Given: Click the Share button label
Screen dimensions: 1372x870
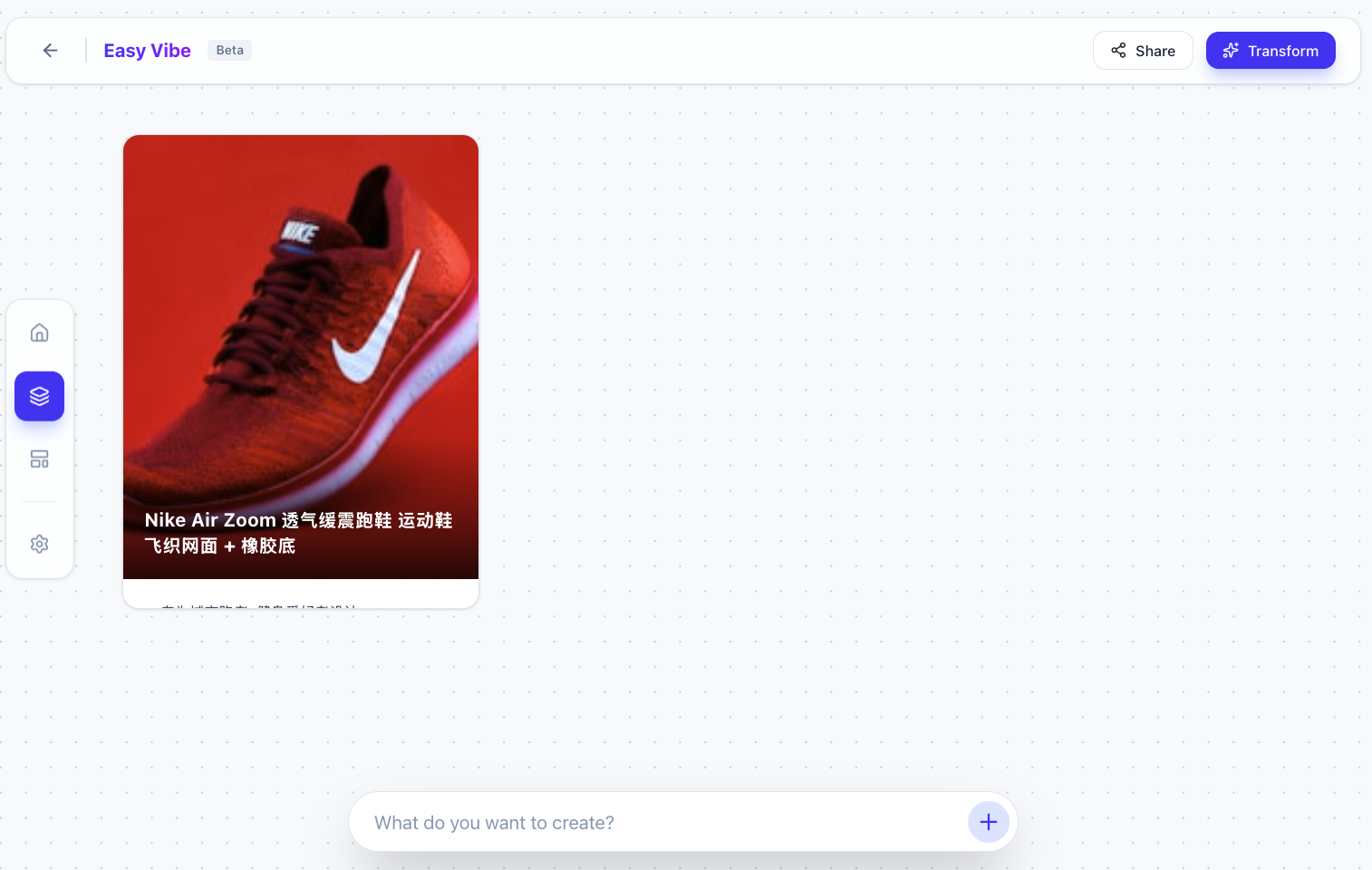Looking at the screenshot, I should (1155, 51).
